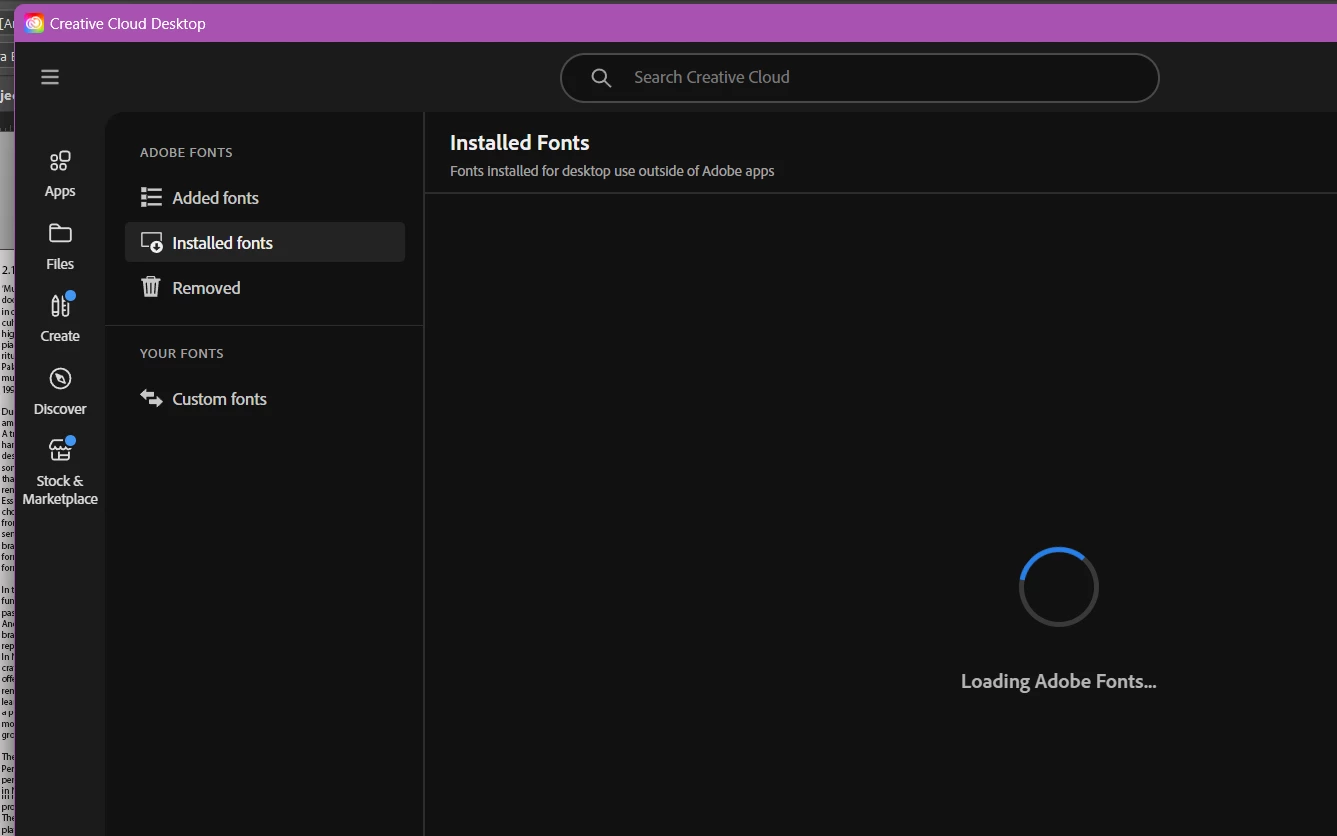Image resolution: width=1337 pixels, height=836 pixels.
Task: Click the Creative Cloud Desktop title text
Action: (128, 23)
